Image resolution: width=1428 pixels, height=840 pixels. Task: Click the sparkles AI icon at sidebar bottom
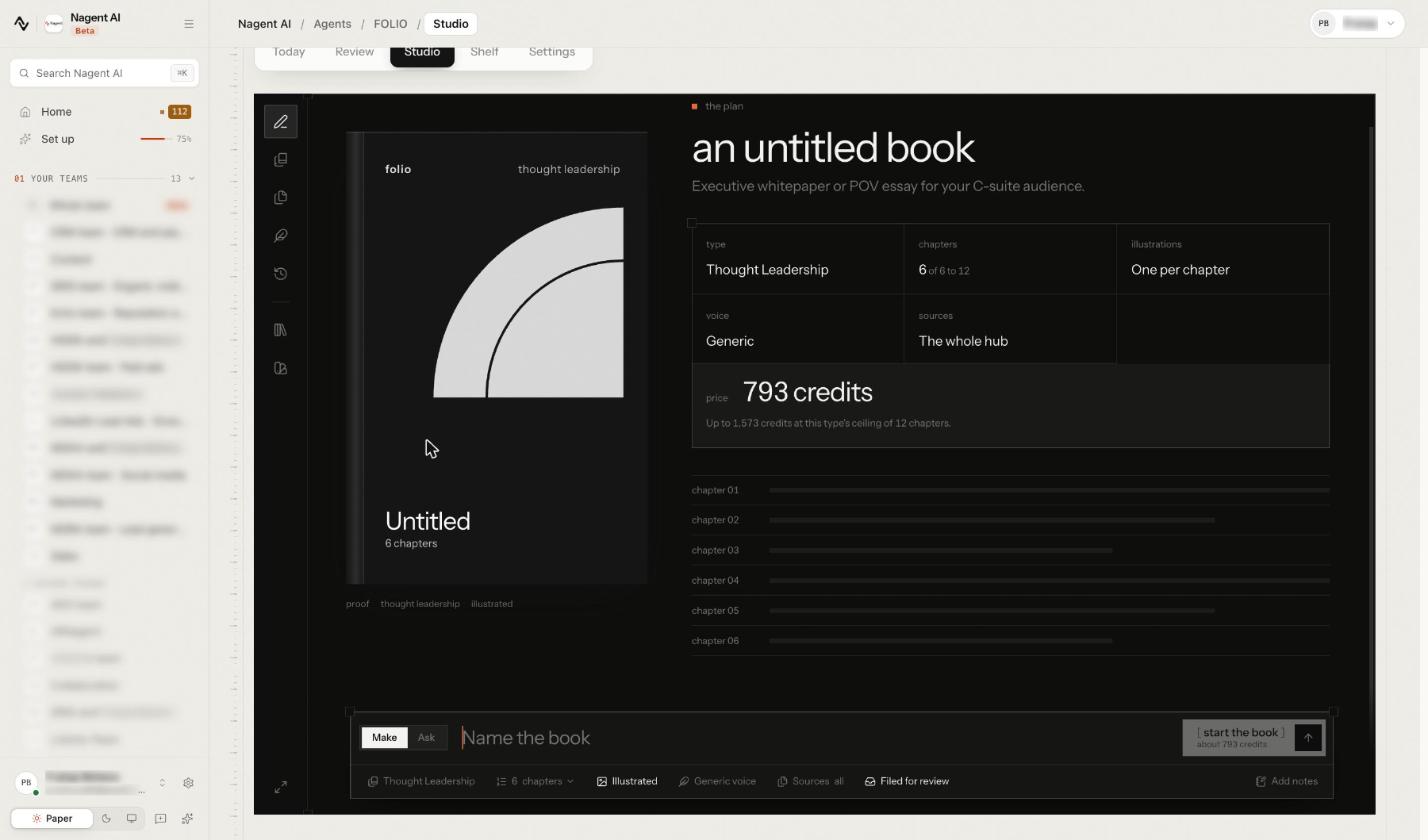click(187, 818)
